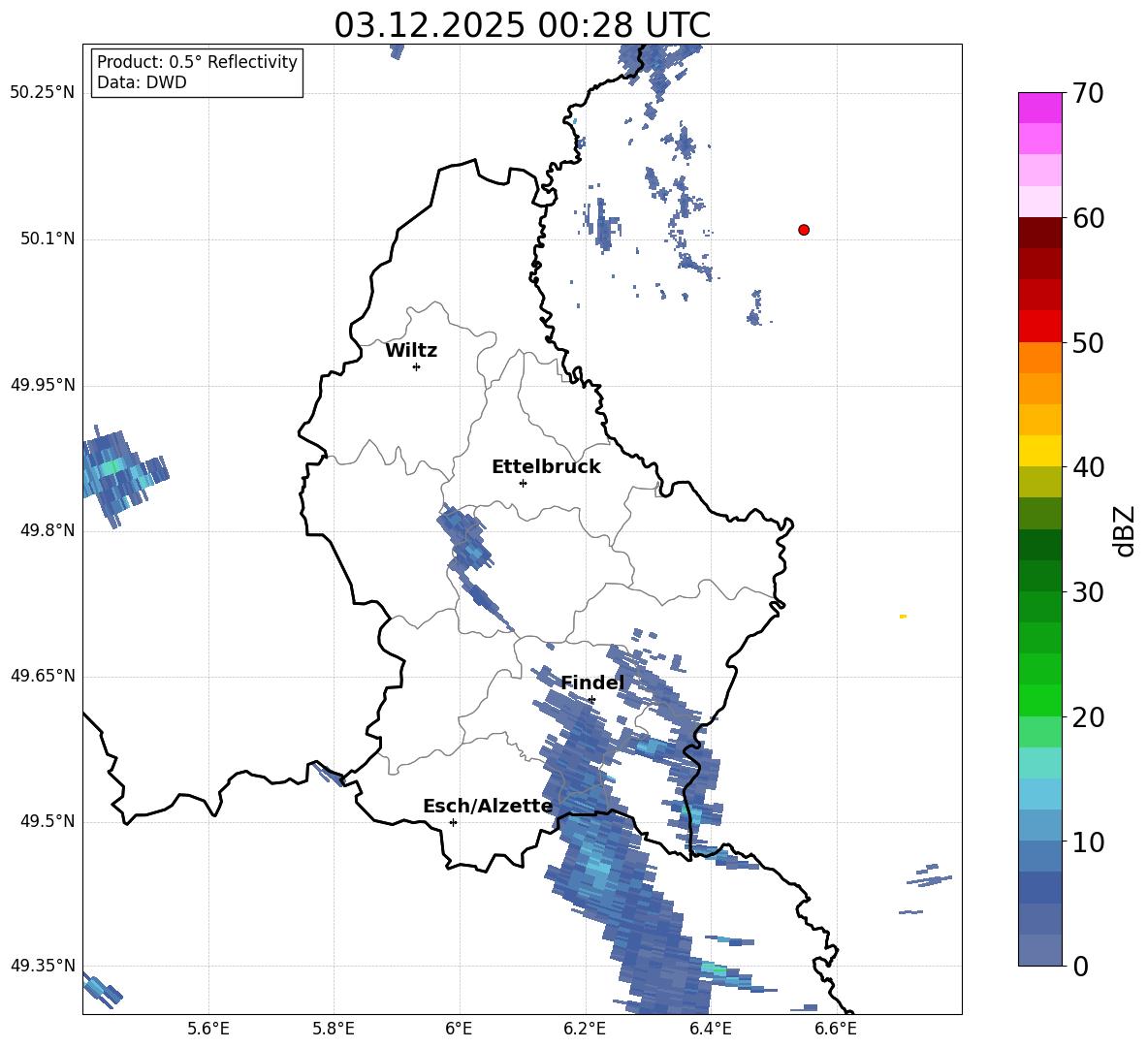Click the yellow band at 40 dBZ
This screenshot has height=1048, width=1148.
[x=1040, y=451]
